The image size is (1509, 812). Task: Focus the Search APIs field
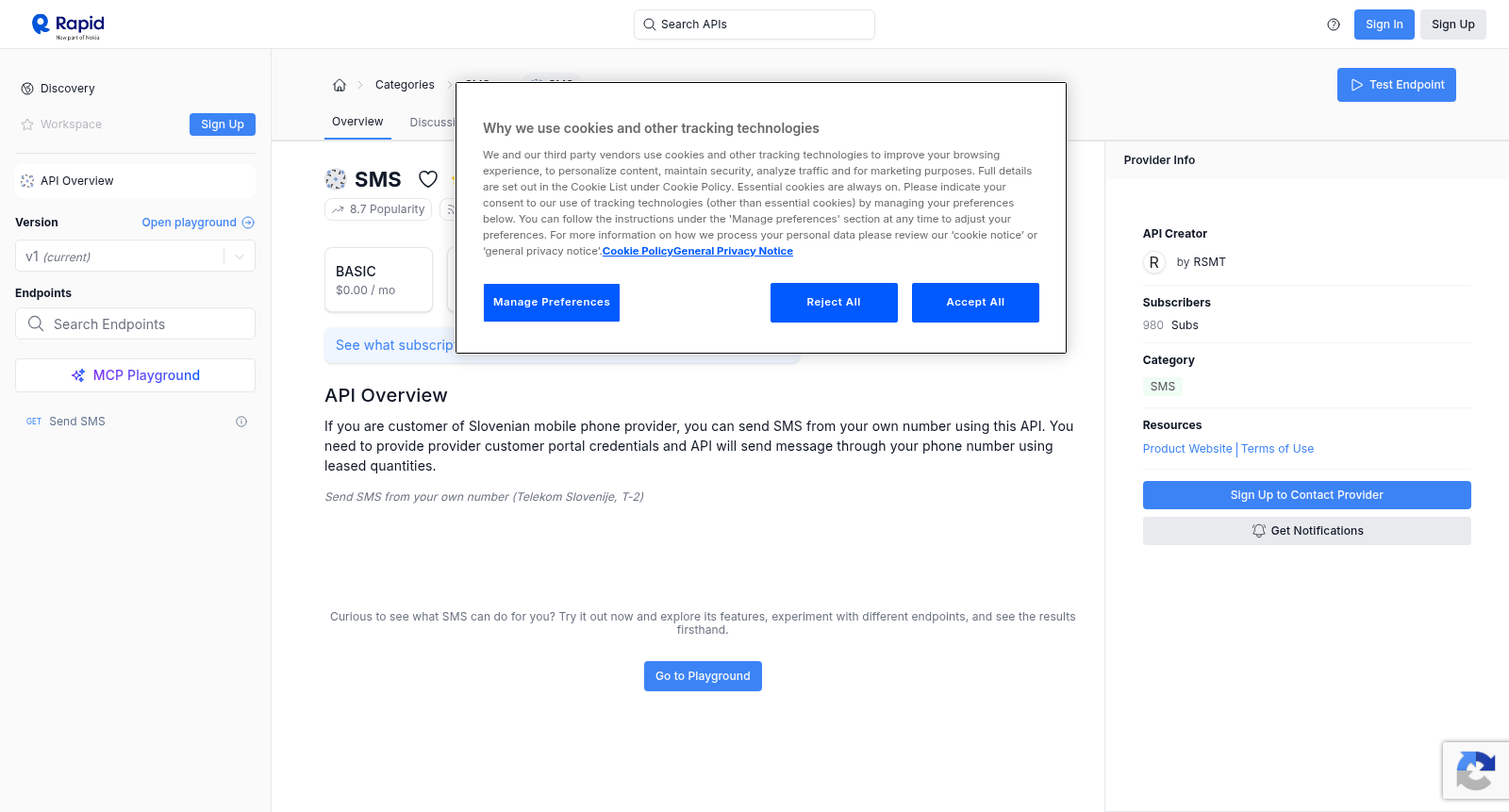click(754, 25)
